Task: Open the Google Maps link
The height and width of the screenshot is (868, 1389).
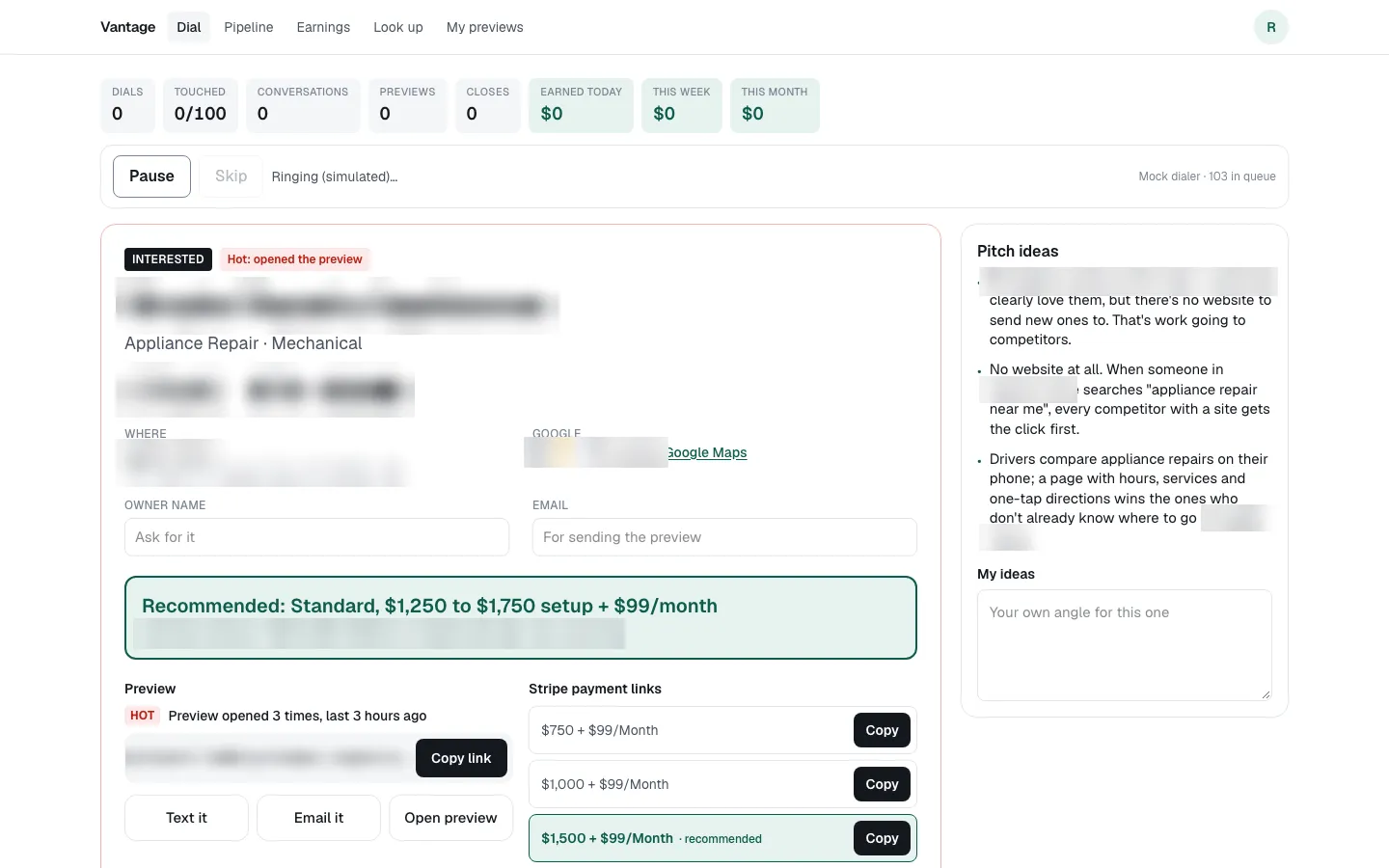Action: [706, 452]
